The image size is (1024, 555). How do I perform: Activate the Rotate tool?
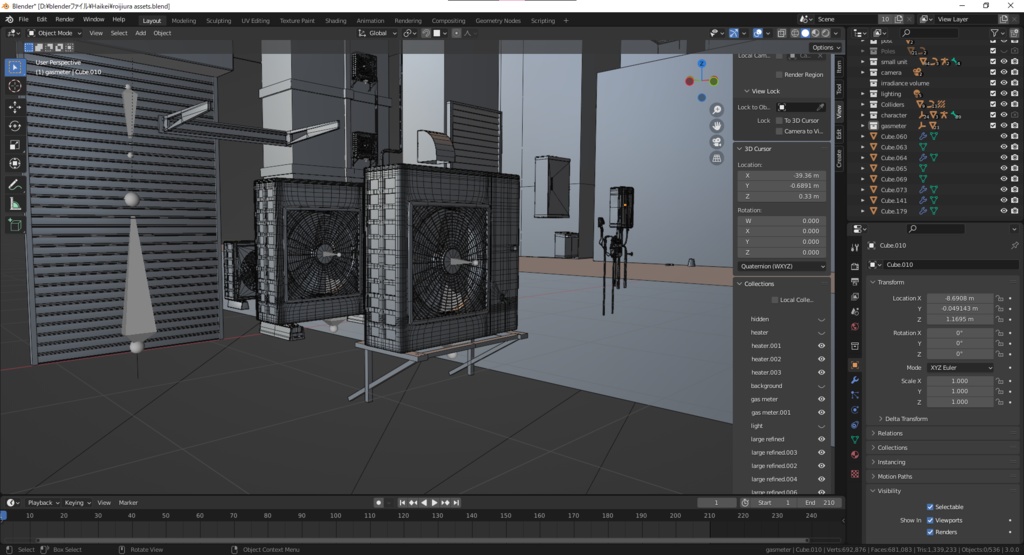15,126
